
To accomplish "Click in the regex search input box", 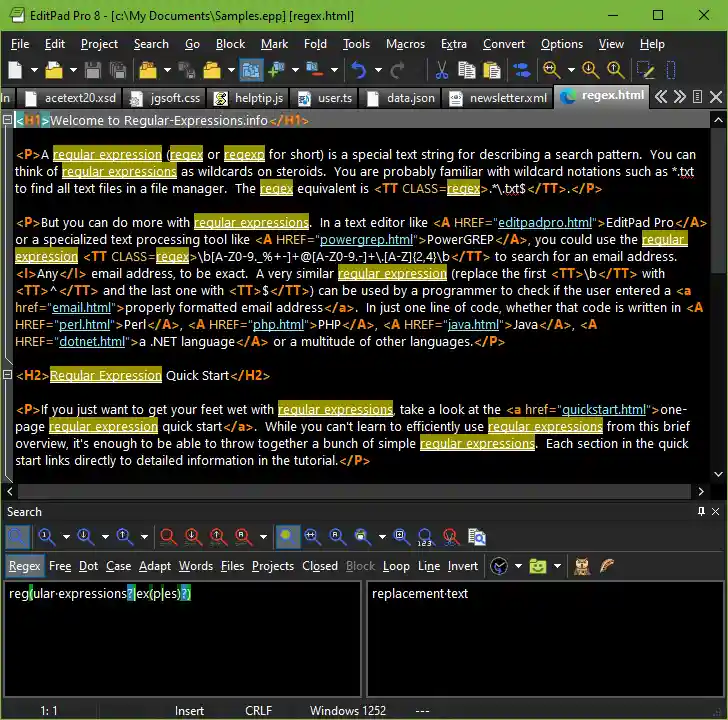I will [x=182, y=638].
